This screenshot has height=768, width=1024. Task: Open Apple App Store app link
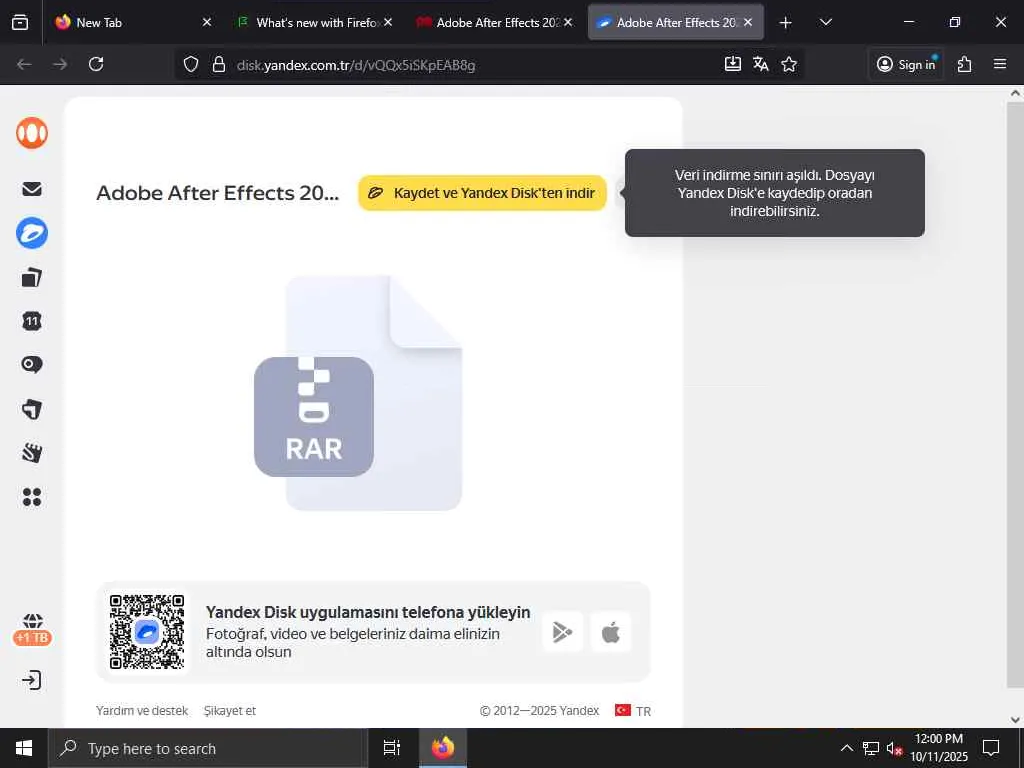click(611, 632)
